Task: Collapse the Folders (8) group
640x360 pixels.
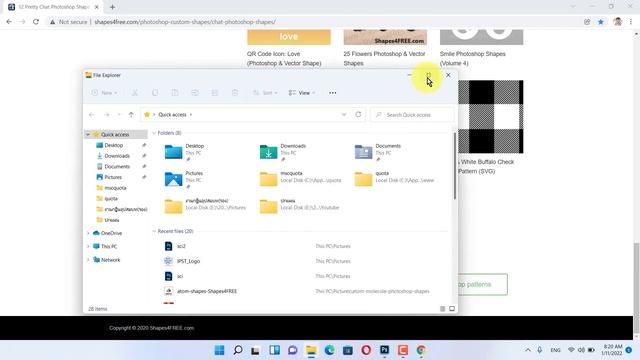Action: (154, 133)
